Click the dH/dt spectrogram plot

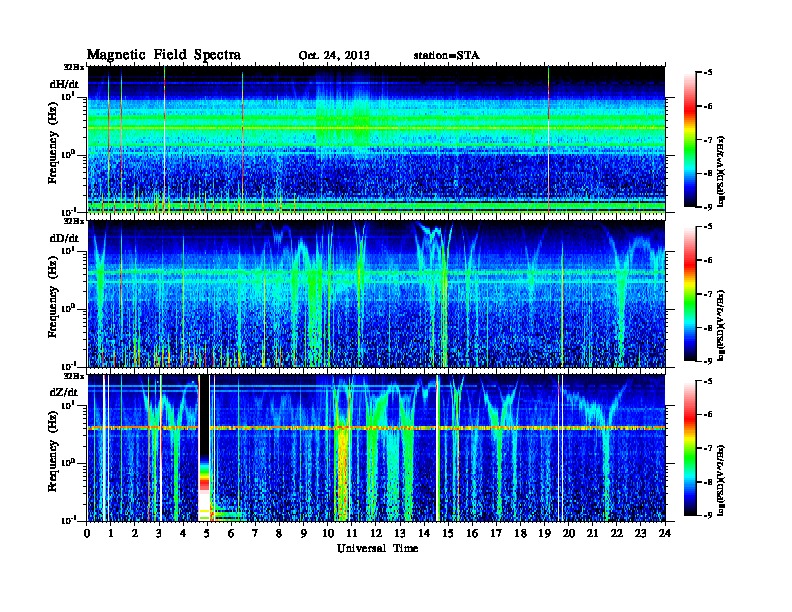[376, 139]
